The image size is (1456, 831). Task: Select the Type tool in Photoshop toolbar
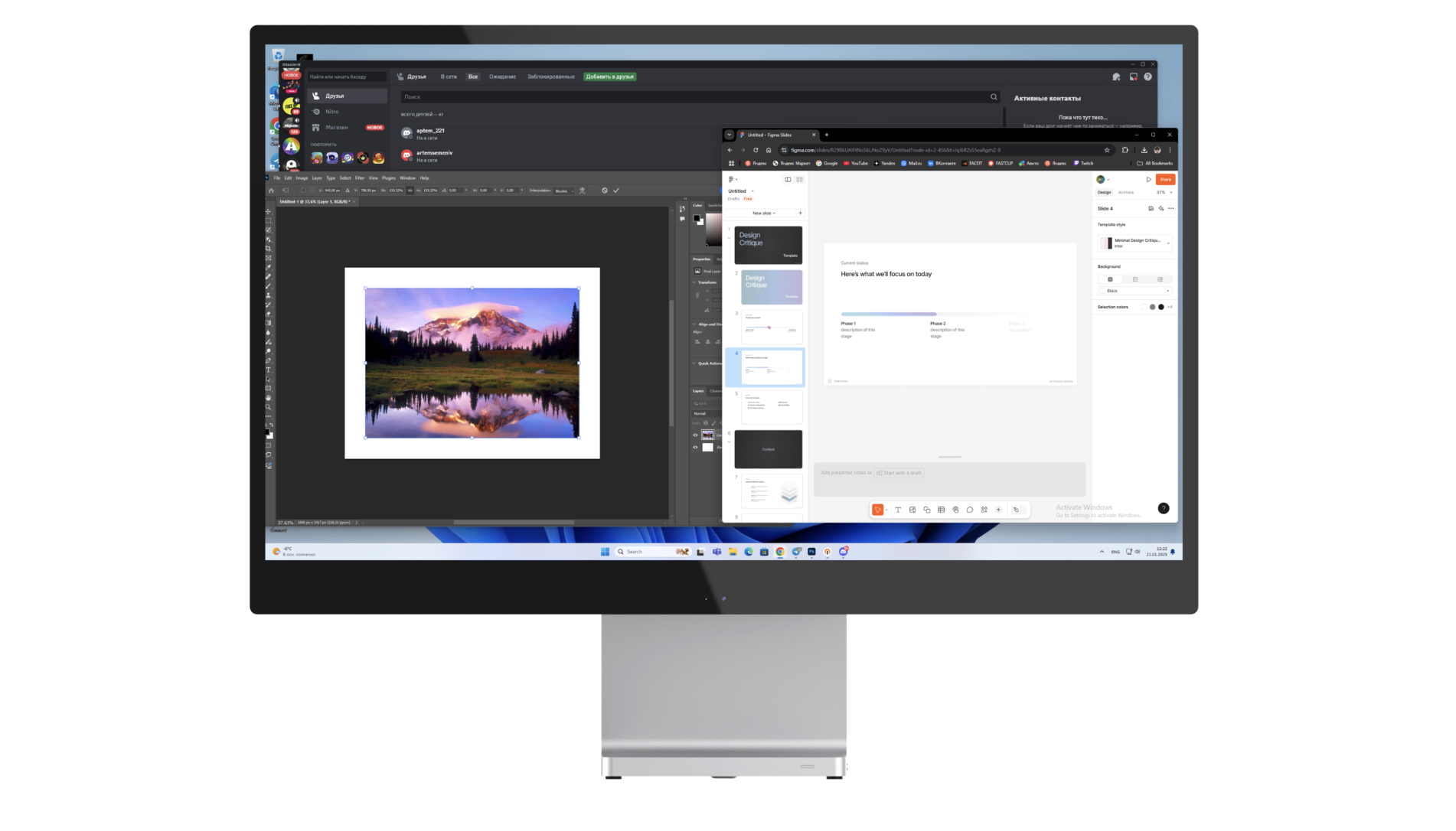(x=269, y=370)
